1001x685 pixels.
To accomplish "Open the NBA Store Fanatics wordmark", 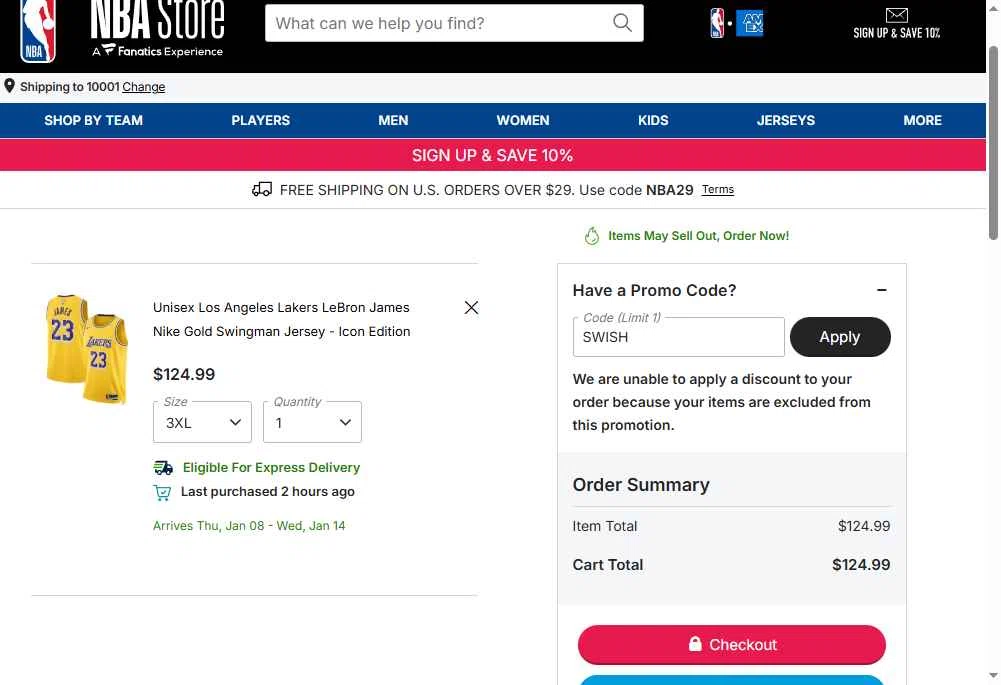I will (157, 29).
